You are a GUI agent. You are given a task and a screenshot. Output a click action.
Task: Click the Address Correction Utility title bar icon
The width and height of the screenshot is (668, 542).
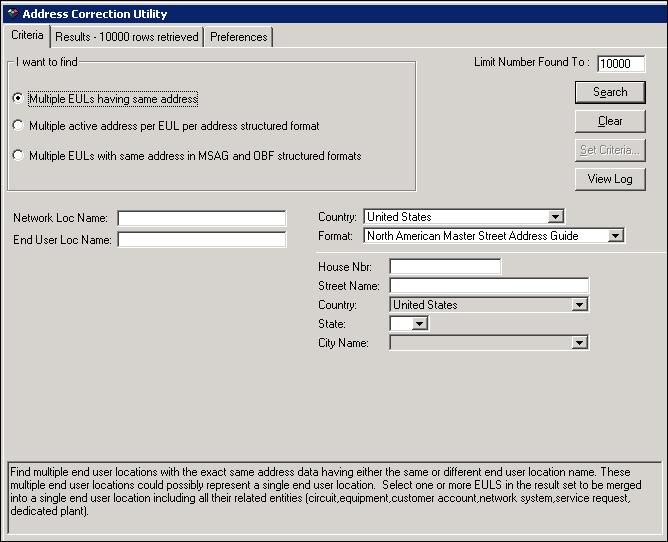click(13, 14)
